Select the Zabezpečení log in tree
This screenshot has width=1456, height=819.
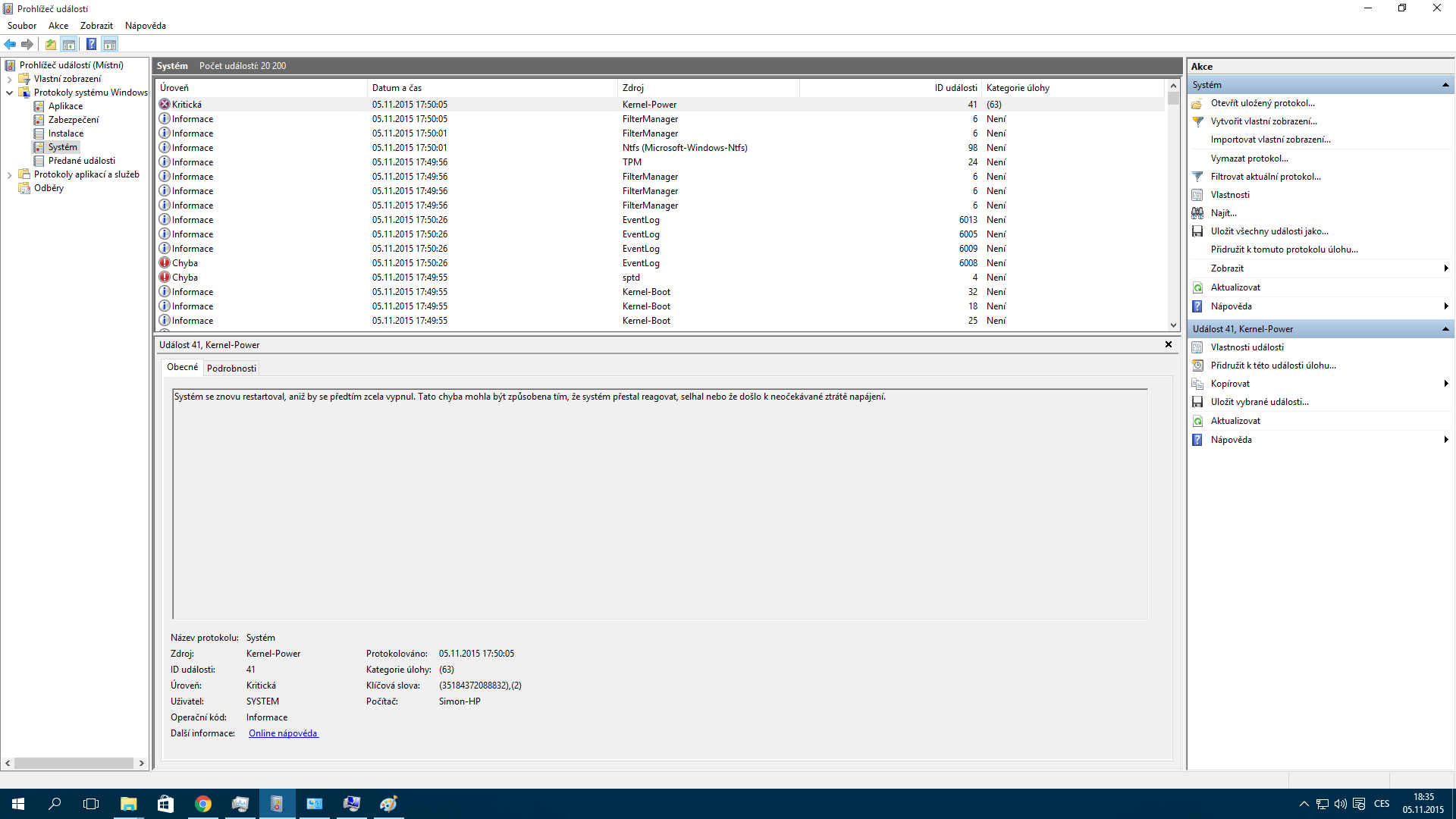pyautogui.click(x=73, y=120)
